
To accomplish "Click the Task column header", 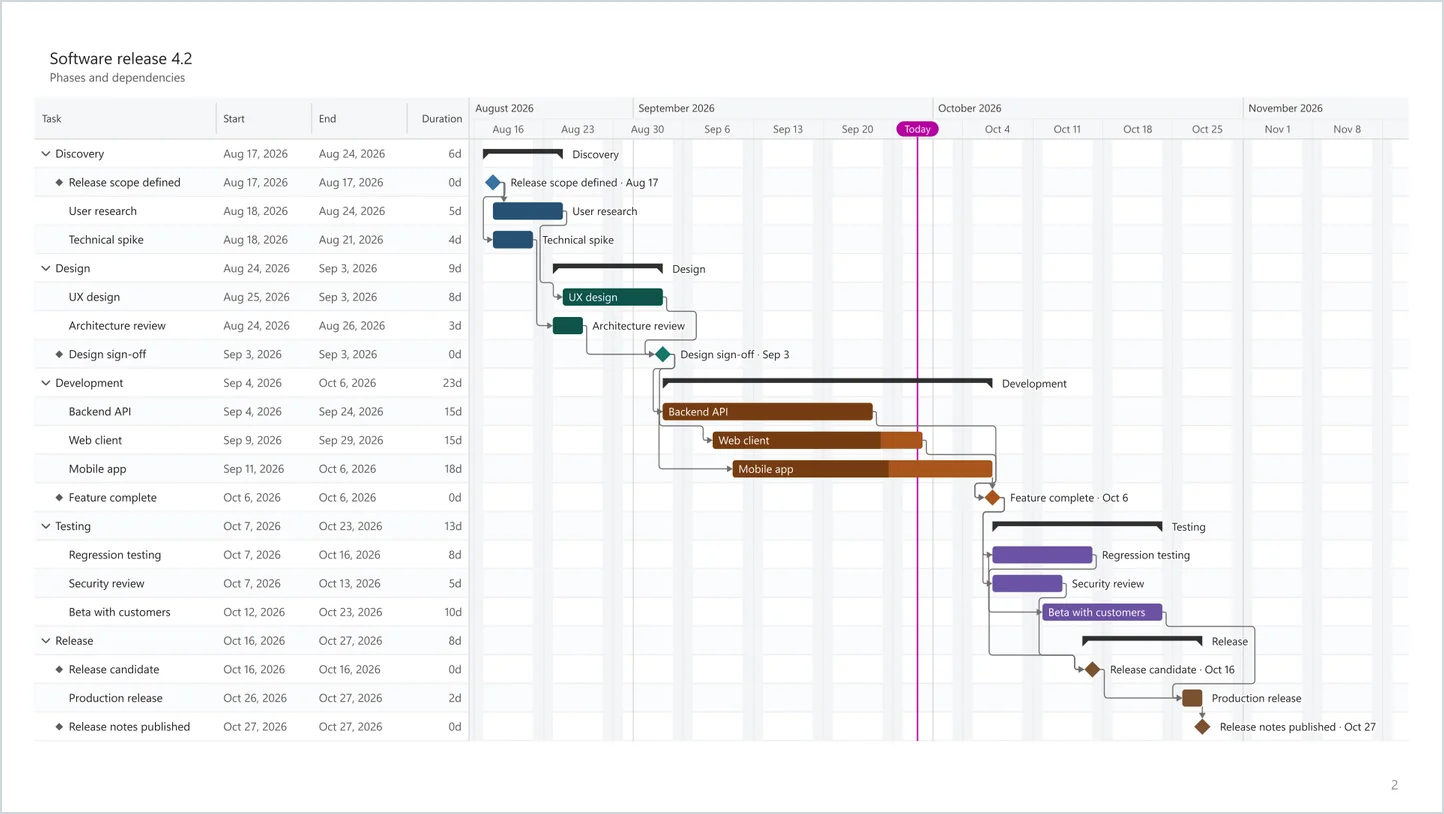I will point(52,119).
